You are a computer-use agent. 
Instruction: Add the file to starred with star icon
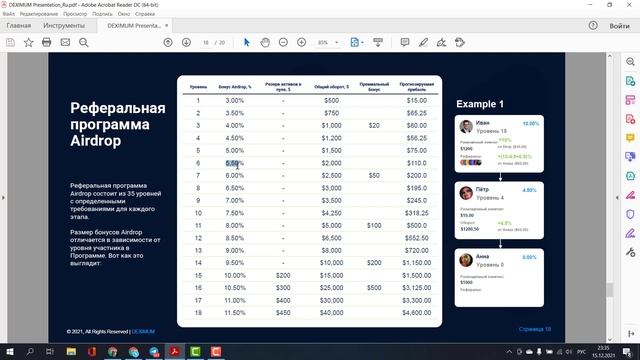(29, 42)
